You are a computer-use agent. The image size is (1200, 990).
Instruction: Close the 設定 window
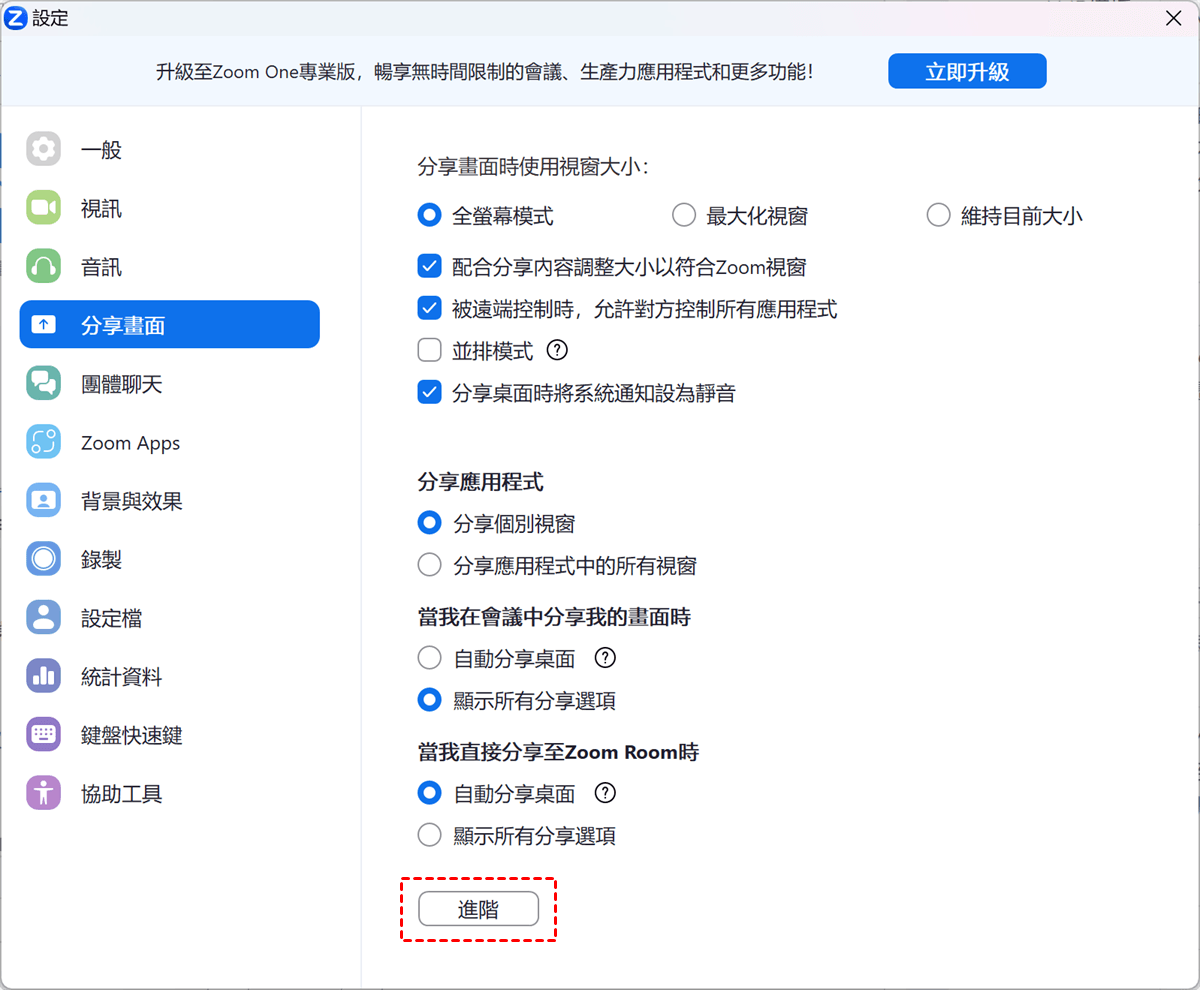coord(1174,17)
